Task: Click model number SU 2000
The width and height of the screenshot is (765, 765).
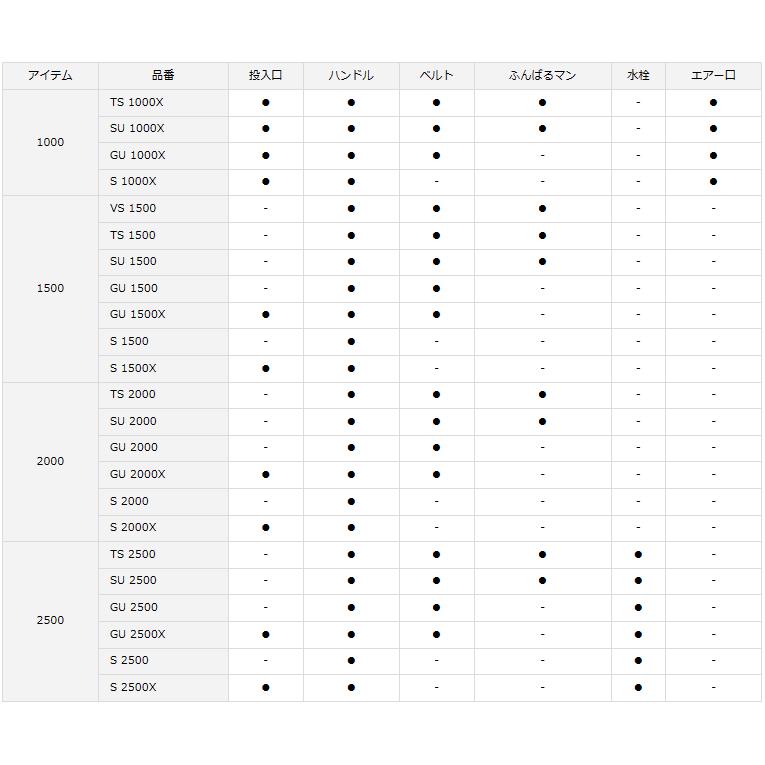Action: click(x=133, y=422)
